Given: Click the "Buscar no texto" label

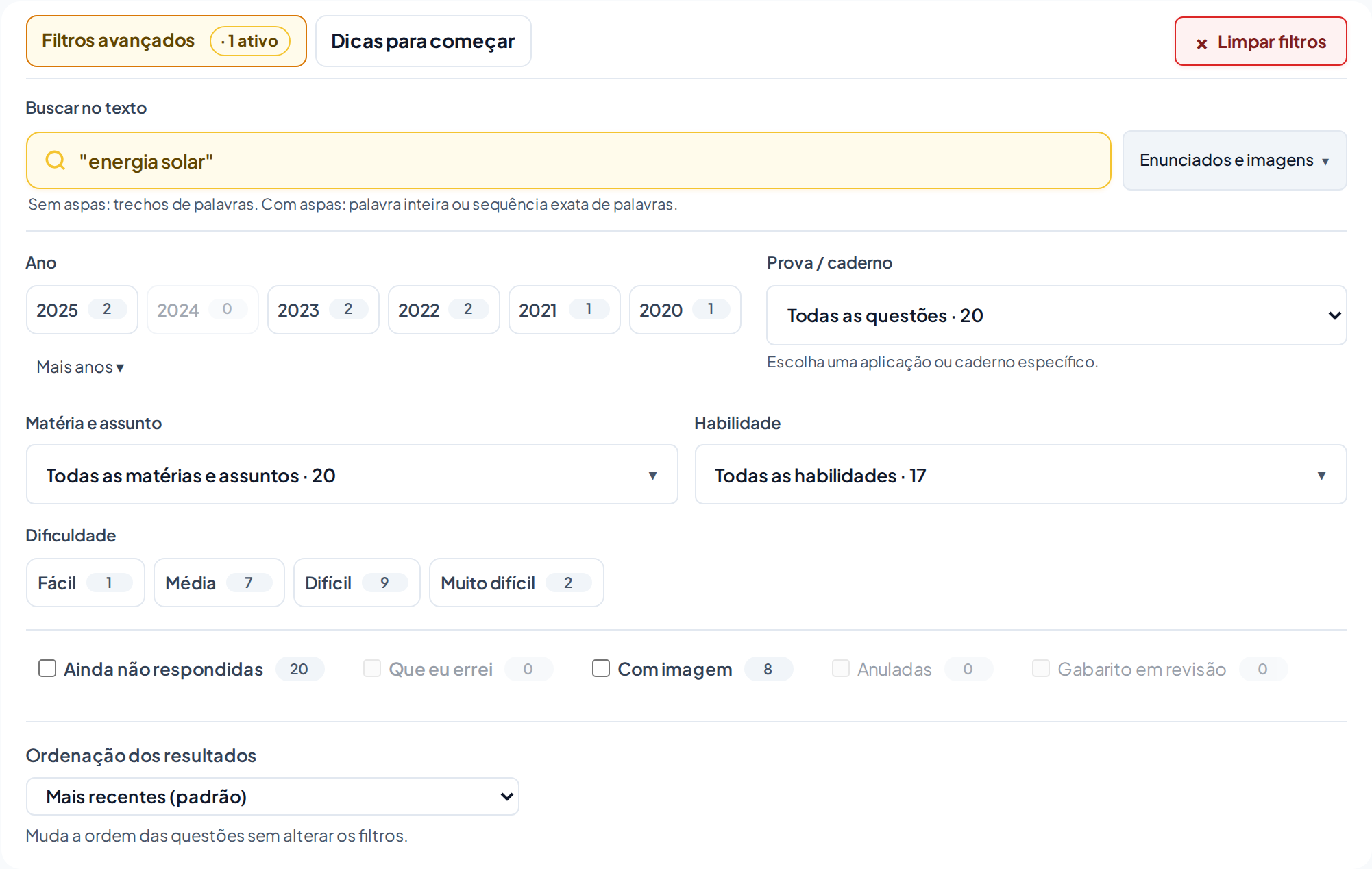Looking at the screenshot, I should 86,108.
